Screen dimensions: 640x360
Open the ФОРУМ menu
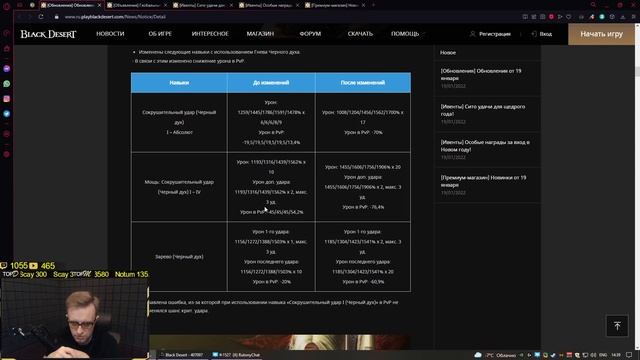click(310, 34)
